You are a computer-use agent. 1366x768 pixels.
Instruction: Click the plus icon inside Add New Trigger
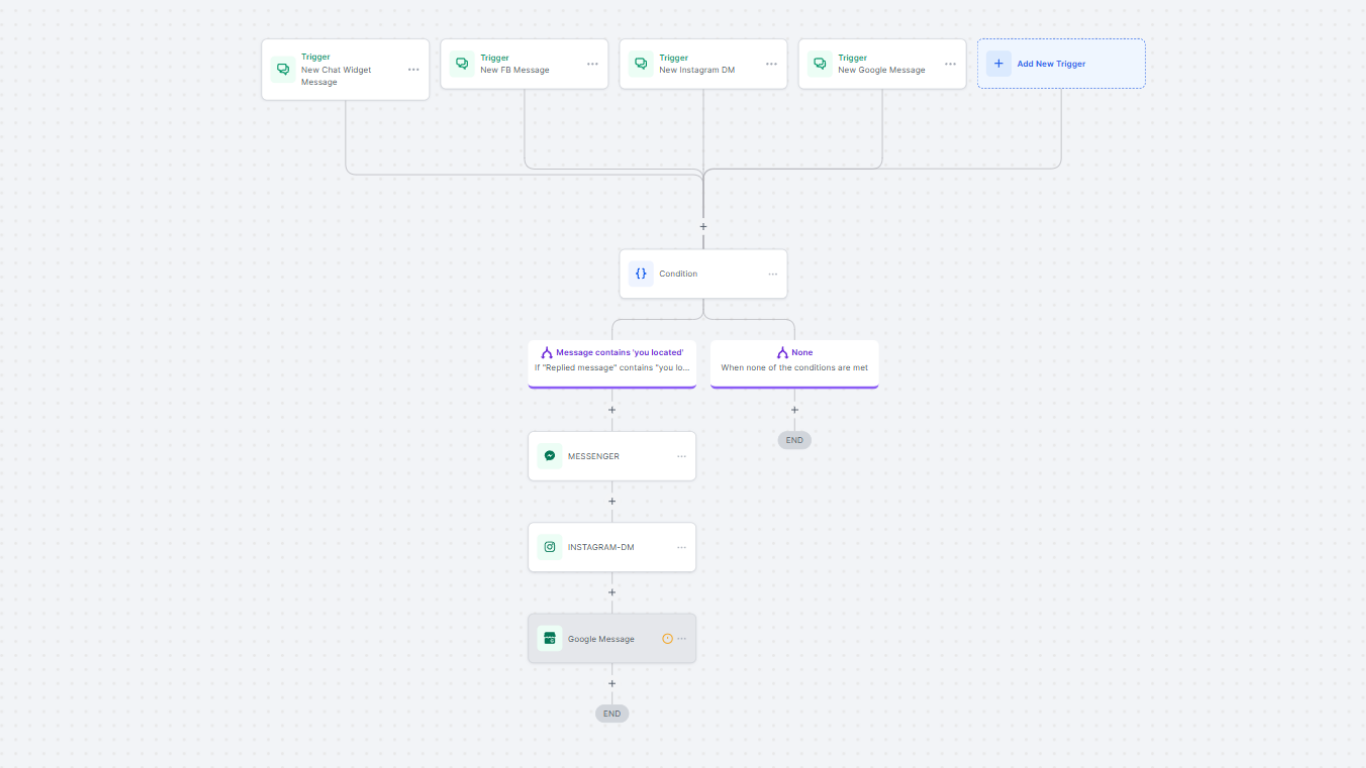tap(998, 63)
